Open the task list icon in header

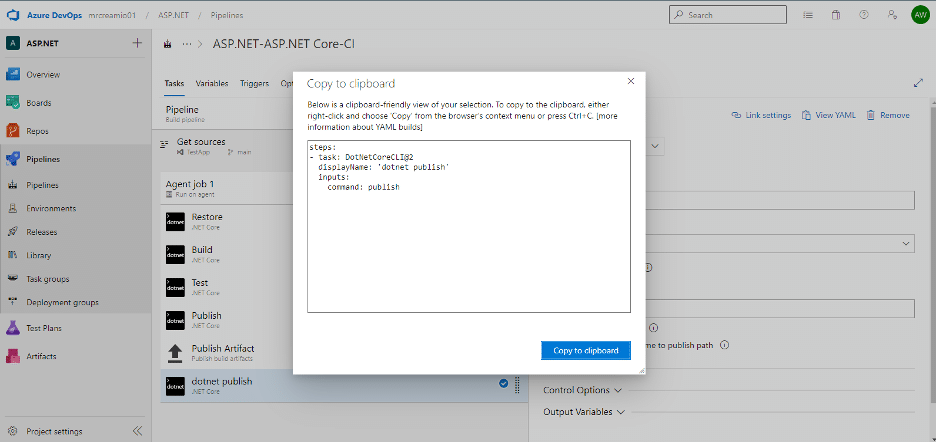click(x=808, y=15)
